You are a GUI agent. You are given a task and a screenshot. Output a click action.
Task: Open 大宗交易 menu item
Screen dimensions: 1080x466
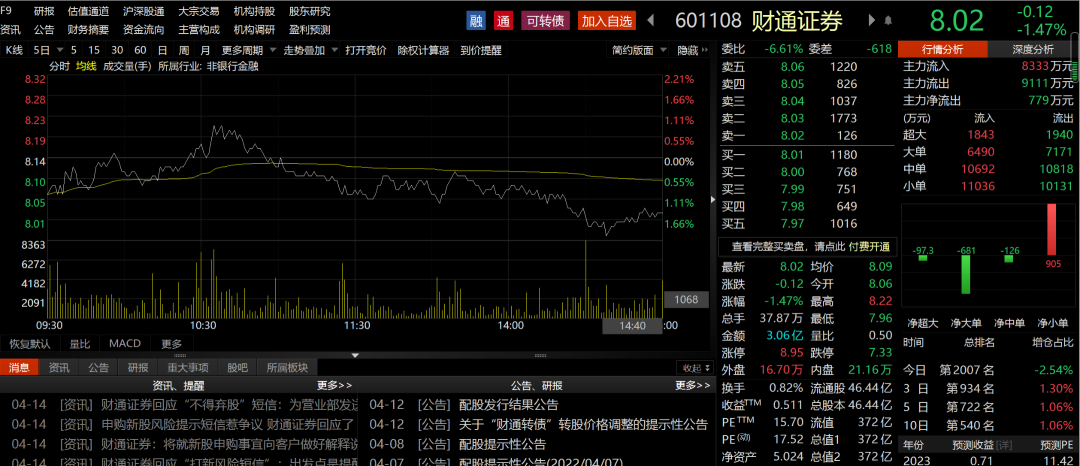pyautogui.click(x=198, y=12)
